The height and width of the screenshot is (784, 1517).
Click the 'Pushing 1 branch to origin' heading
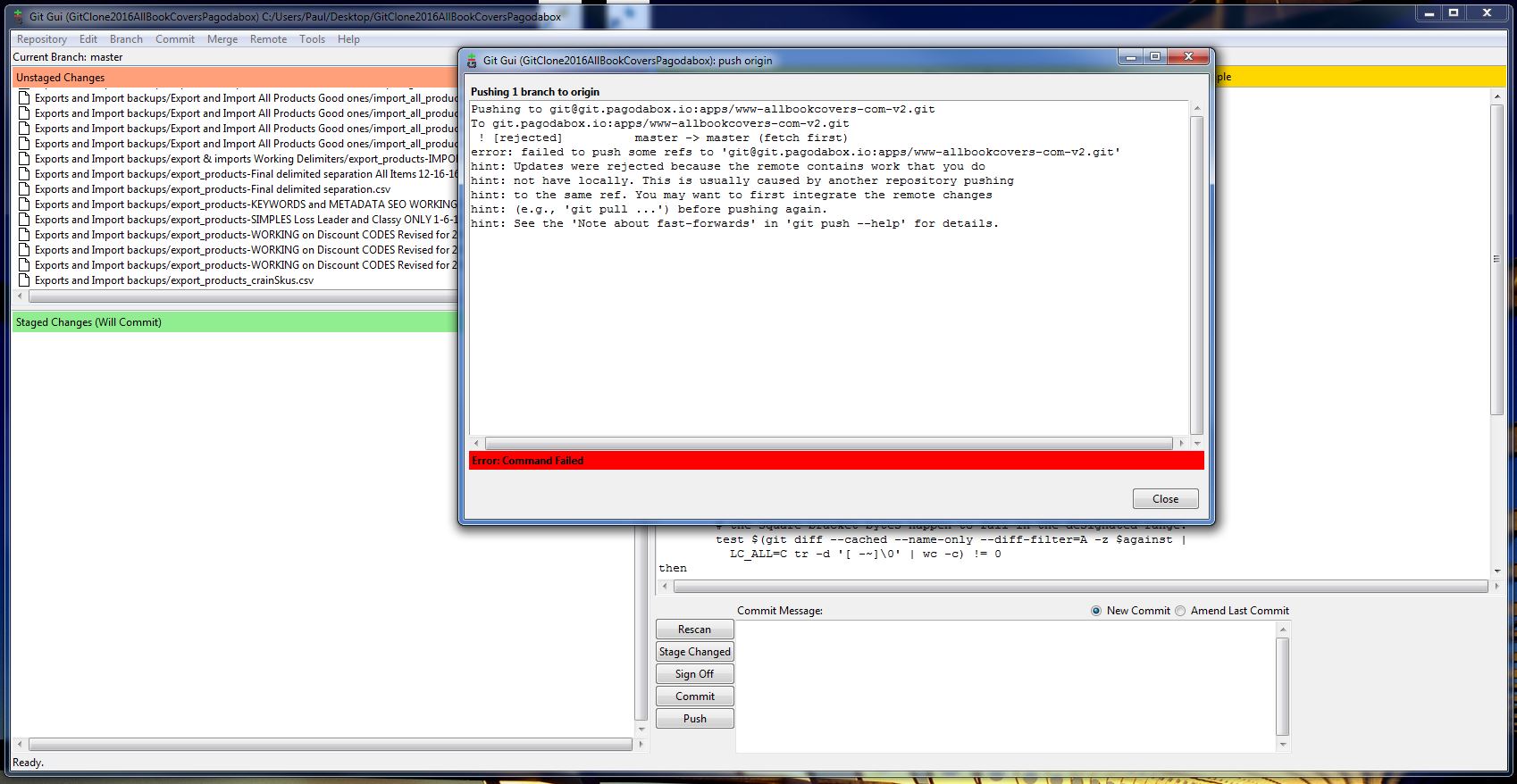[535, 92]
